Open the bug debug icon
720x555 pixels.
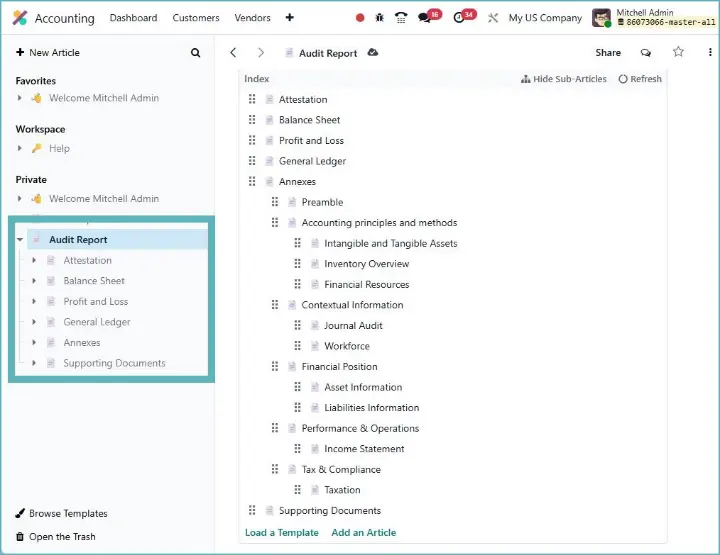tap(379, 18)
